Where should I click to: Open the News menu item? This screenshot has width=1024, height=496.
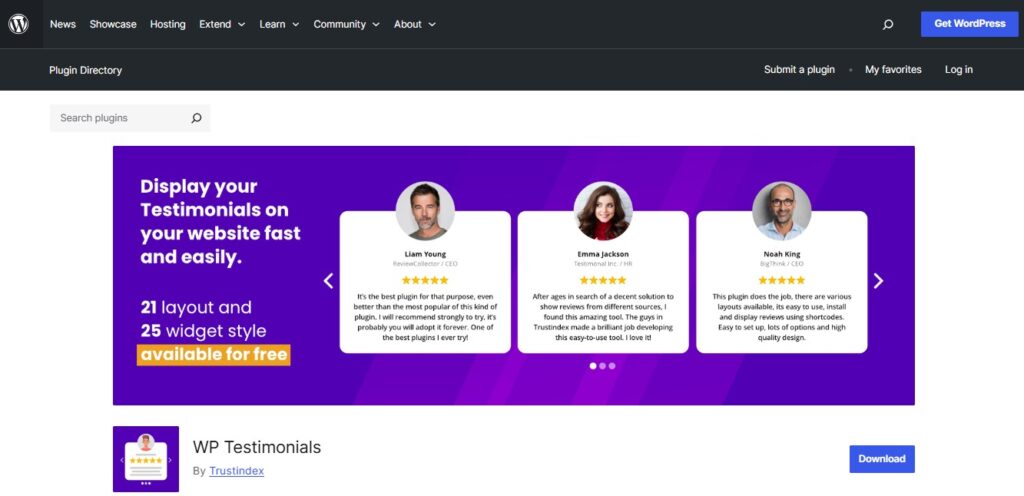pyautogui.click(x=63, y=24)
